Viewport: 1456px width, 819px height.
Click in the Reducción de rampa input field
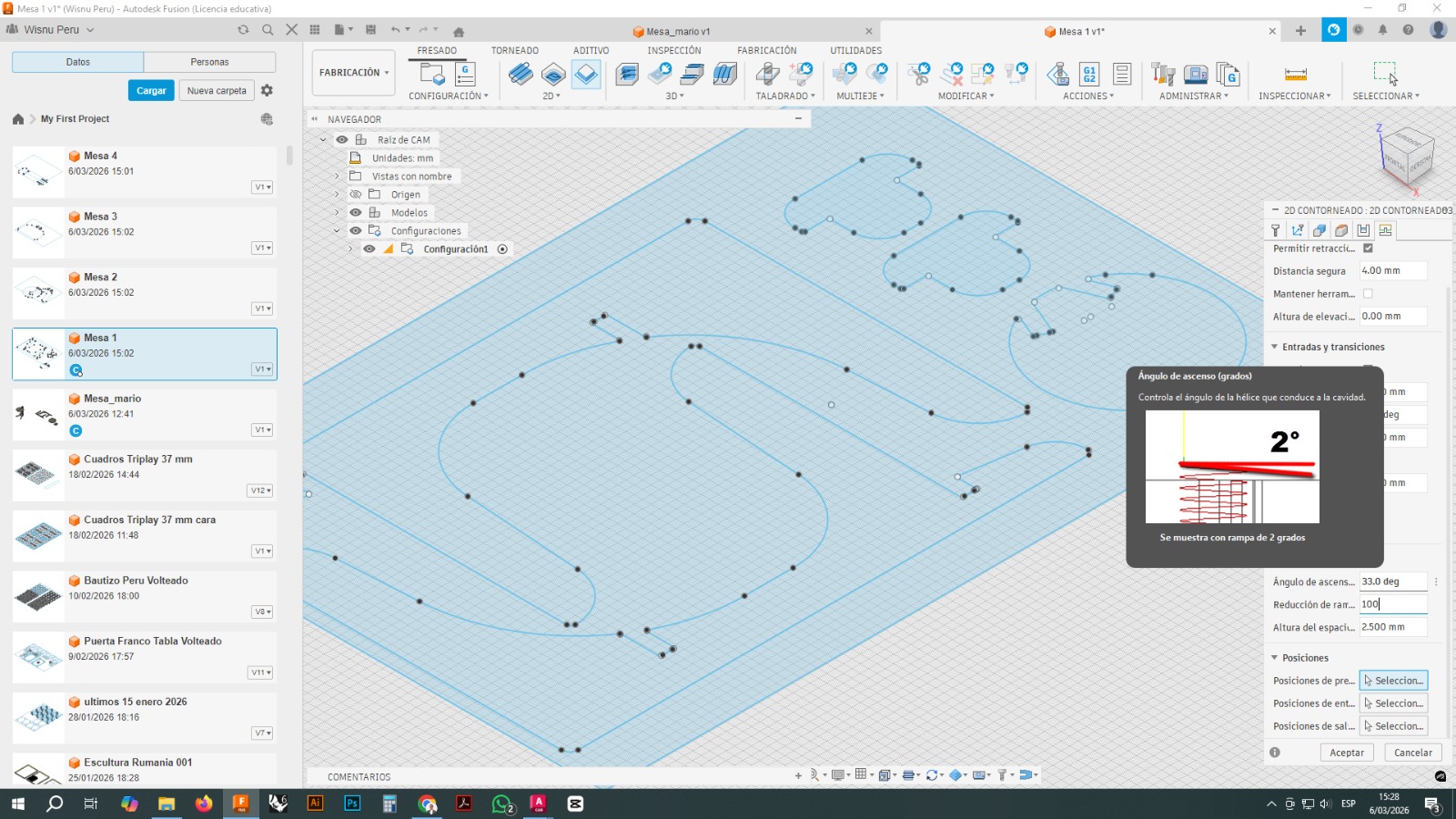coord(1393,603)
